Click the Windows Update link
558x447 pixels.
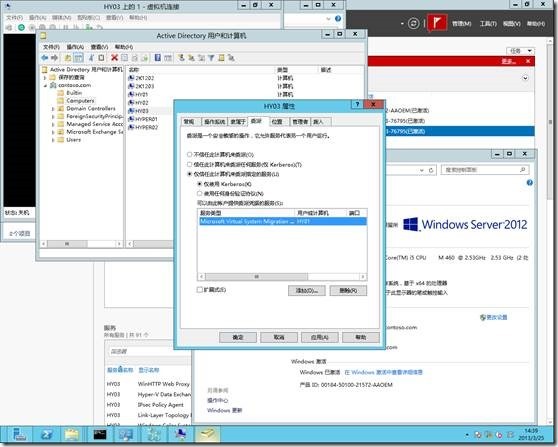(225, 410)
